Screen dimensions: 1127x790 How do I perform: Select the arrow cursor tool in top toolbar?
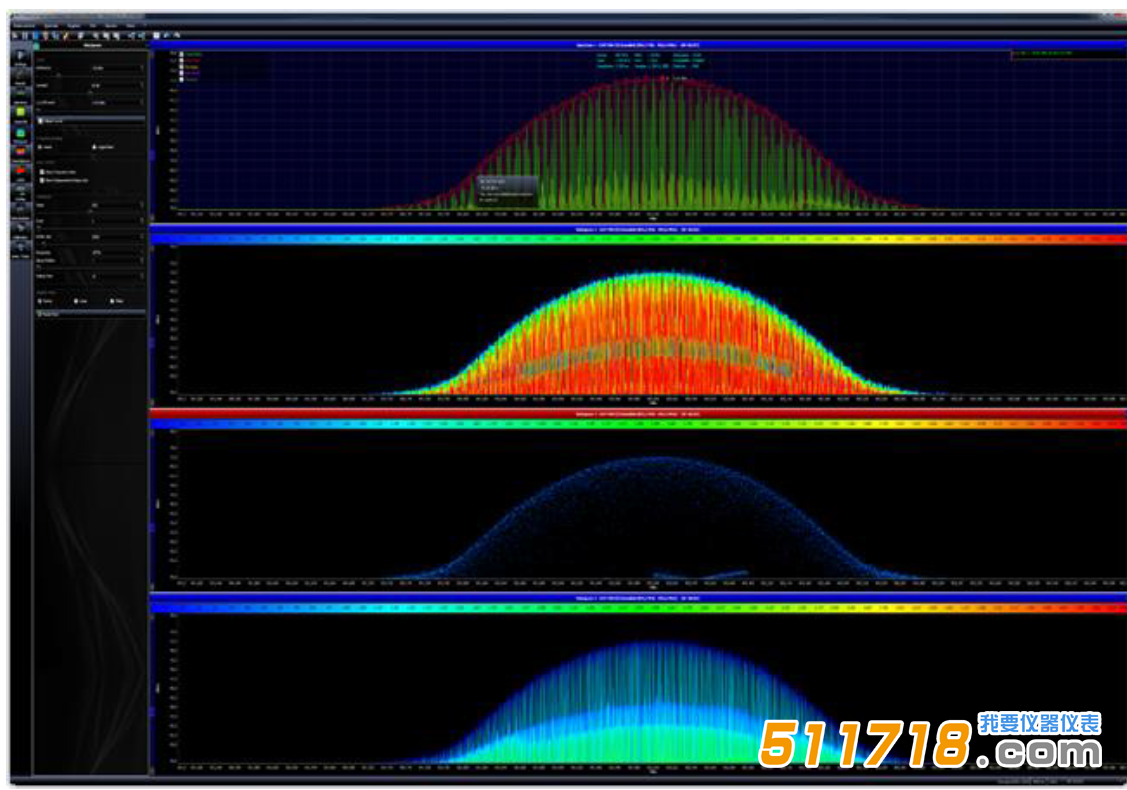tap(16, 35)
